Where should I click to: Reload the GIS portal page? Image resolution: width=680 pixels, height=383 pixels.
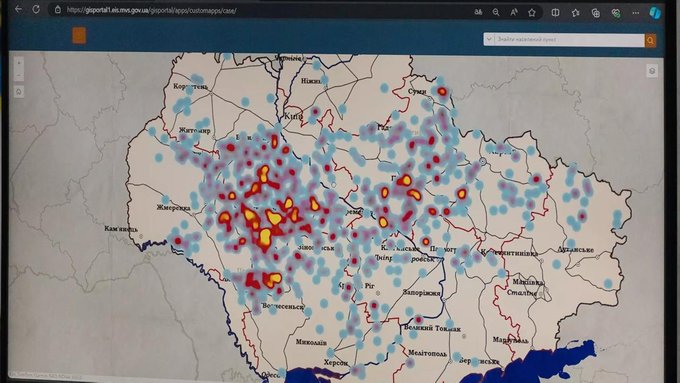(x=36, y=9)
